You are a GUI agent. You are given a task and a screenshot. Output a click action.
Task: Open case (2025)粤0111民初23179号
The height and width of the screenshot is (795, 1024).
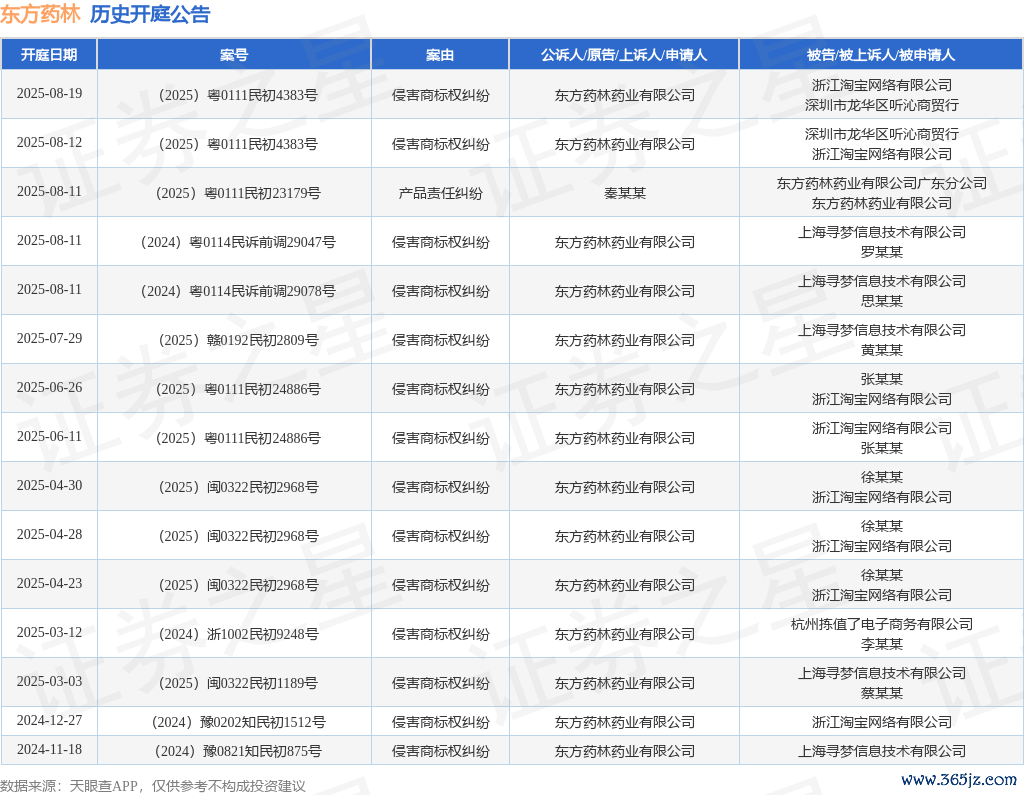click(x=234, y=193)
